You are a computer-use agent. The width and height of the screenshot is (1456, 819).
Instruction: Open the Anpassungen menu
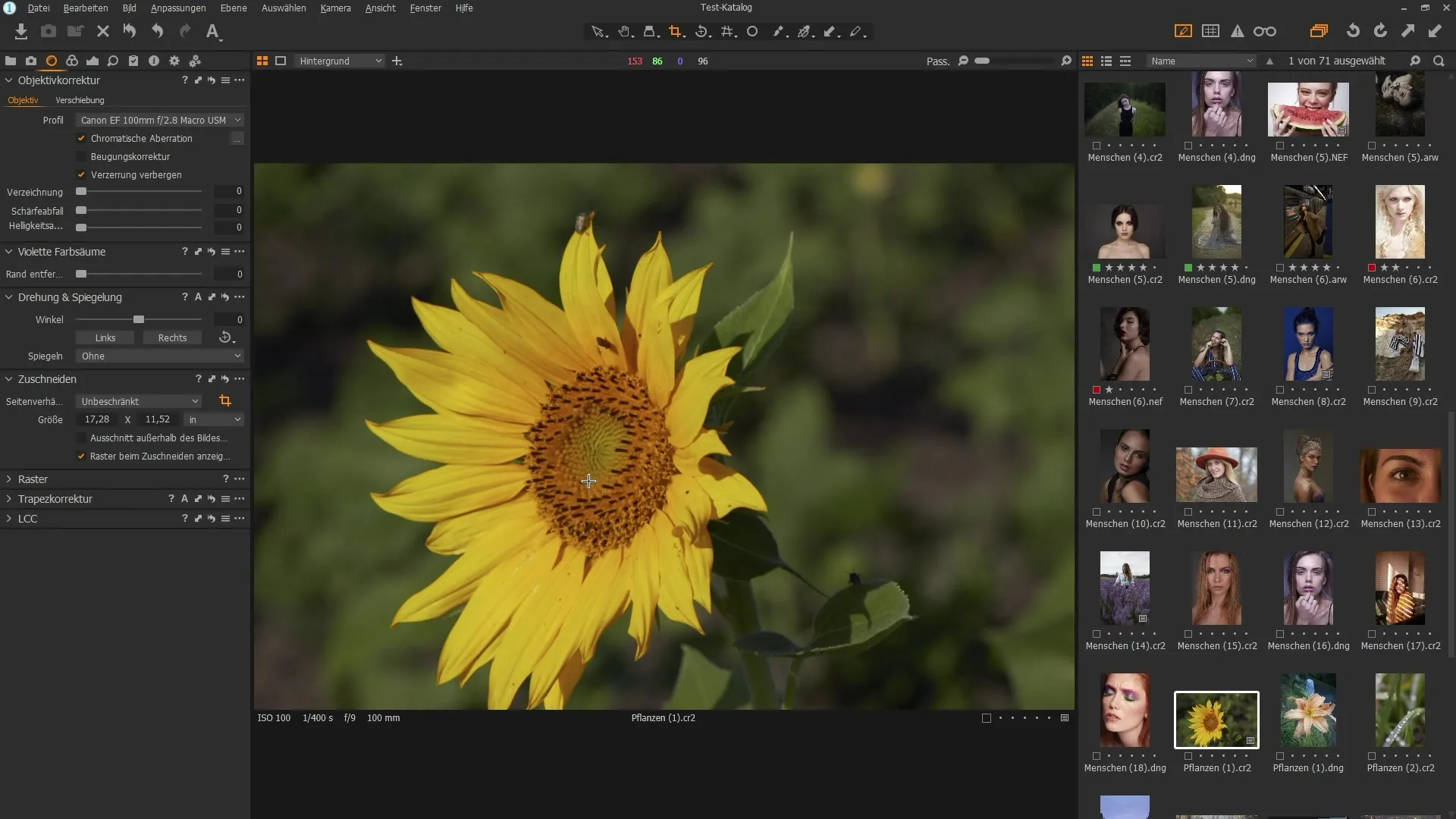pyautogui.click(x=178, y=8)
